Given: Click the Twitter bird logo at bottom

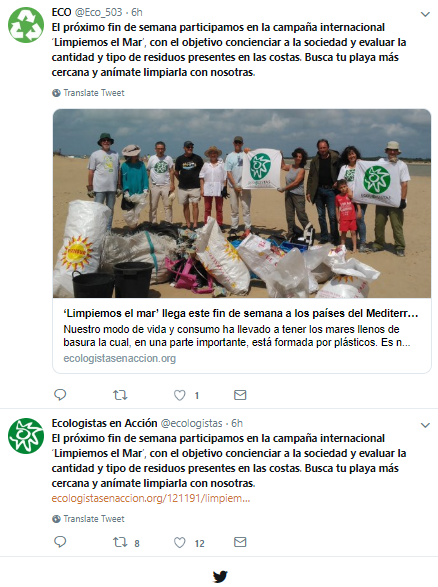Looking at the screenshot, I should [220, 576].
